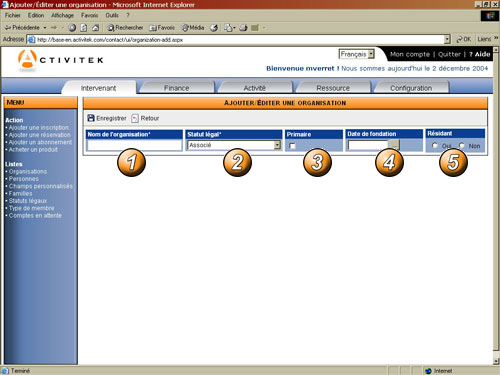This screenshot has height=375, width=500.
Task: Click the Média toolbar icon
Action: (185, 28)
